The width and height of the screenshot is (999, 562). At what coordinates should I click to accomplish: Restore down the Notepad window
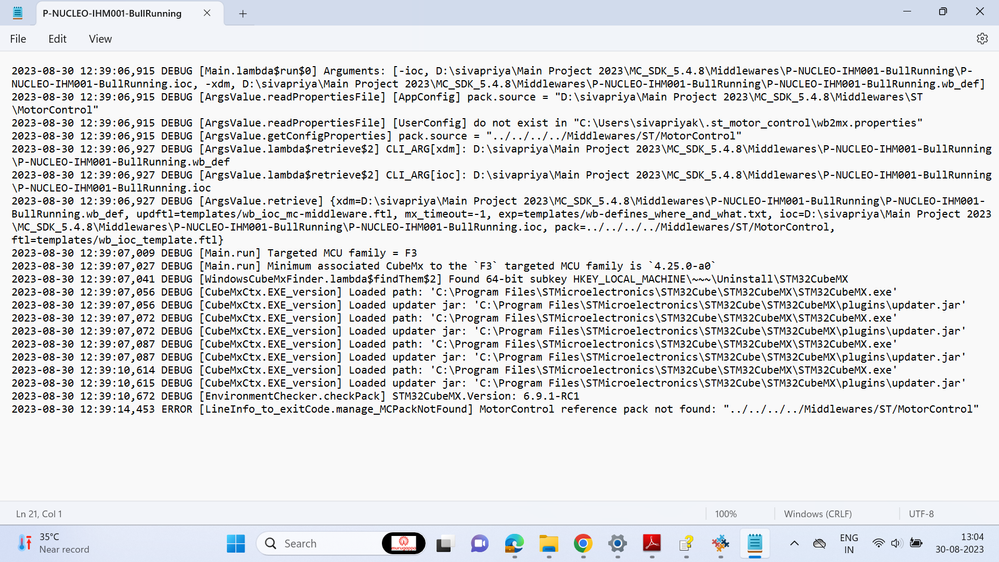pos(943,11)
